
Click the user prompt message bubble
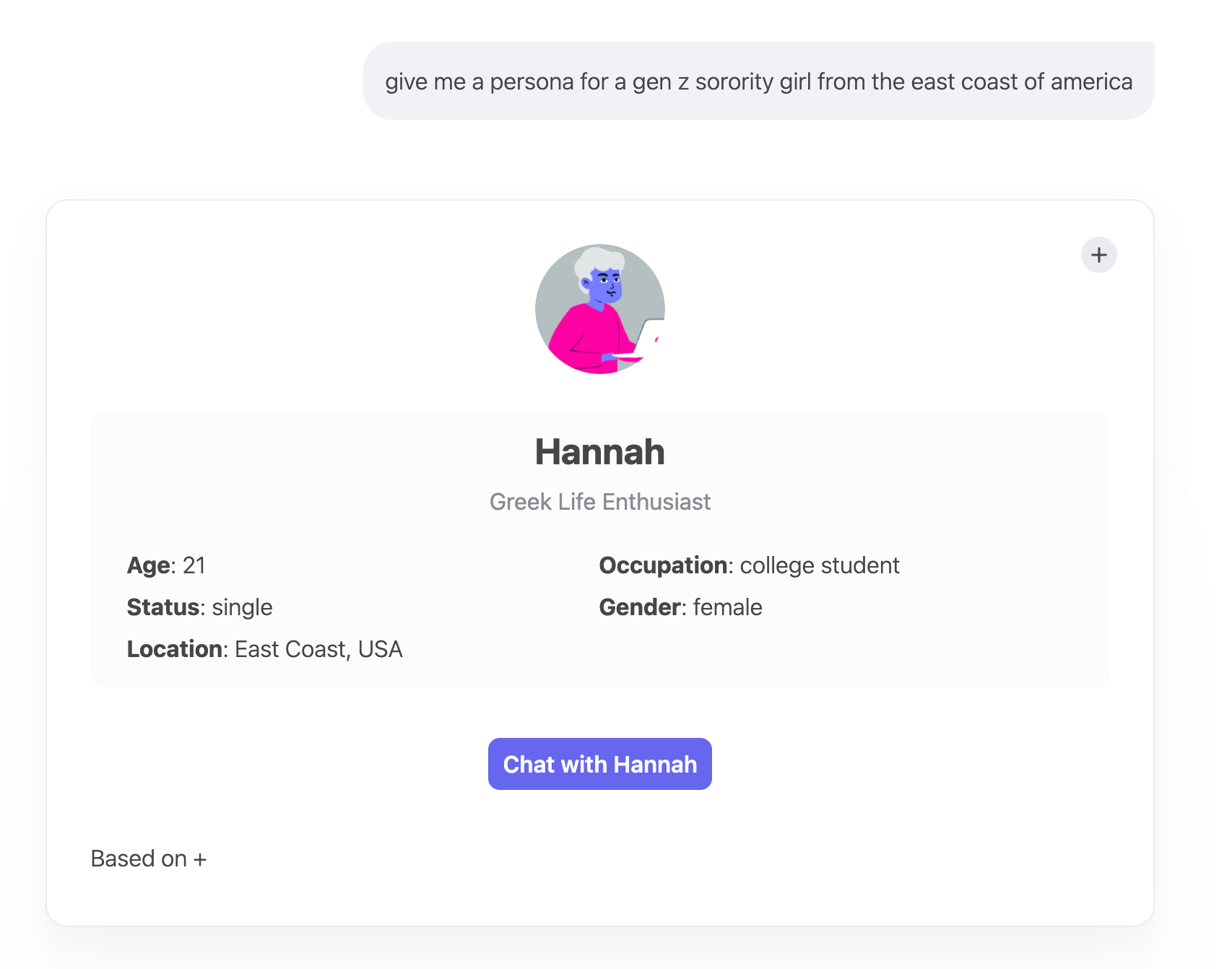click(758, 82)
